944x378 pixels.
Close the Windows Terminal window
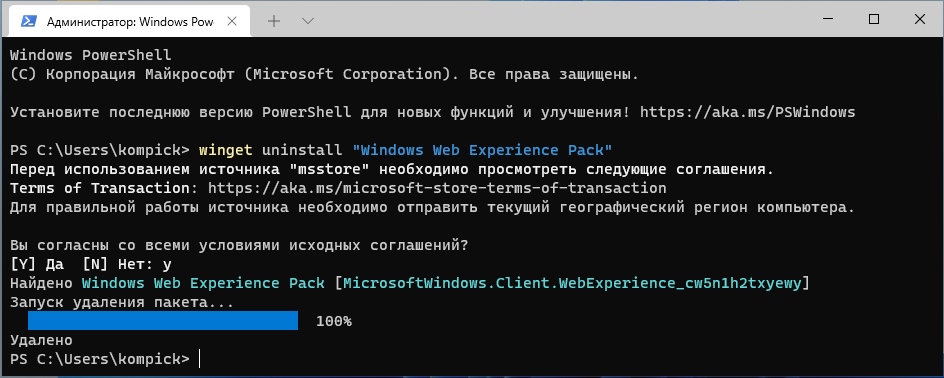click(919, 19)
